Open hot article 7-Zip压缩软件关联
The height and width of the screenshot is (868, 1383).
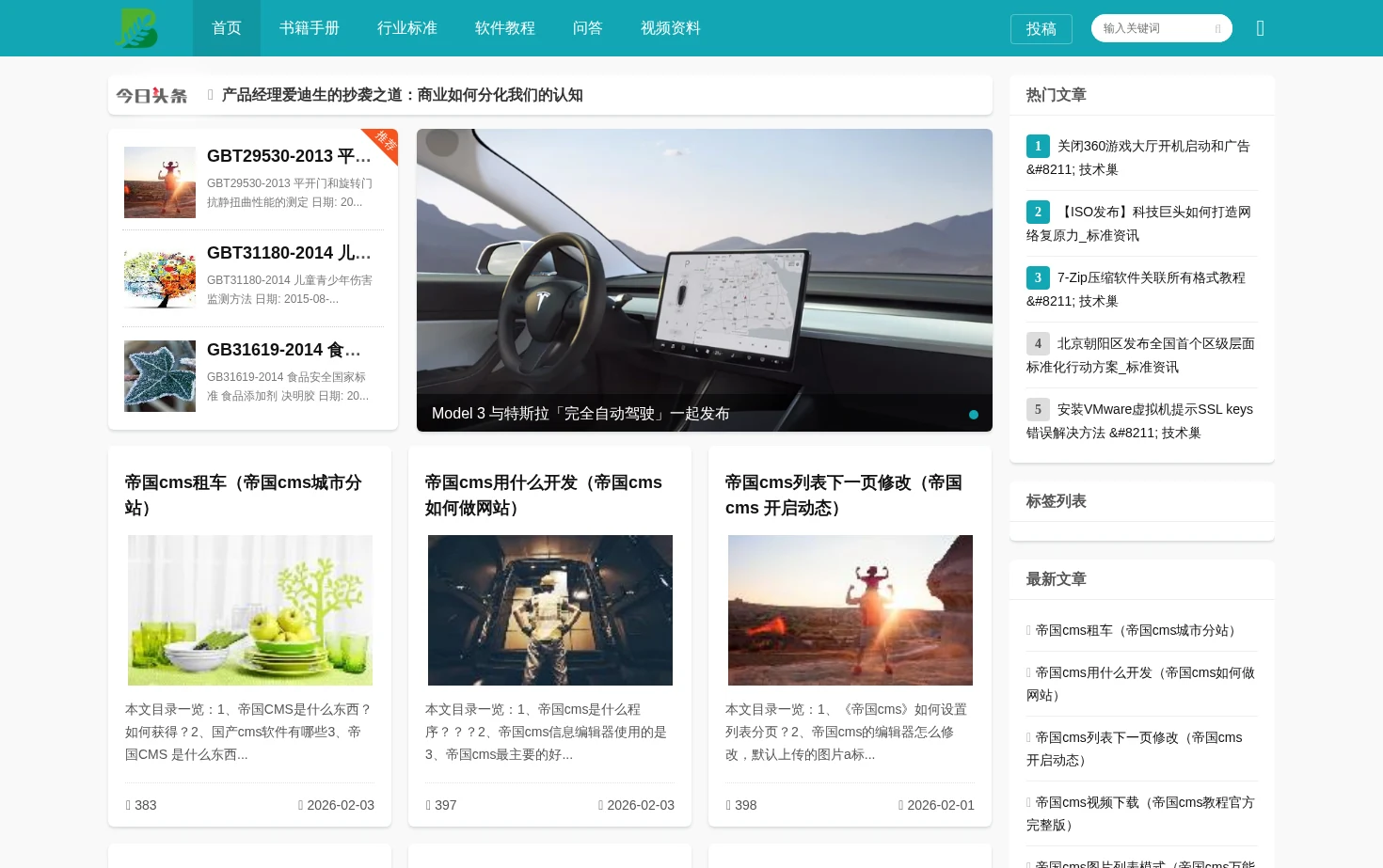click(x=1138, y=290)
